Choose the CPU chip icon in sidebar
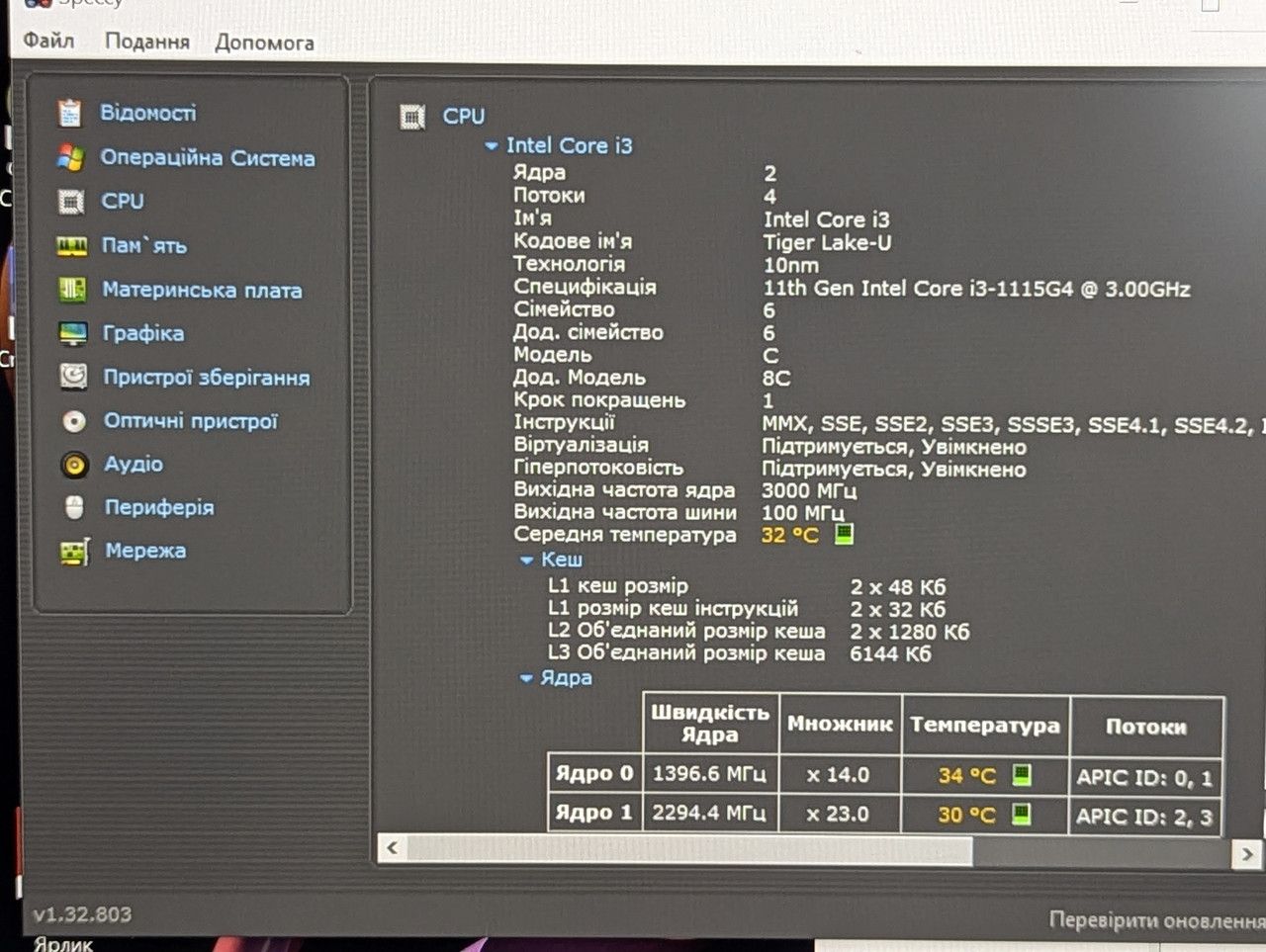The height and width of the screenshot is (952, 1266). click(x=70, y=202)
